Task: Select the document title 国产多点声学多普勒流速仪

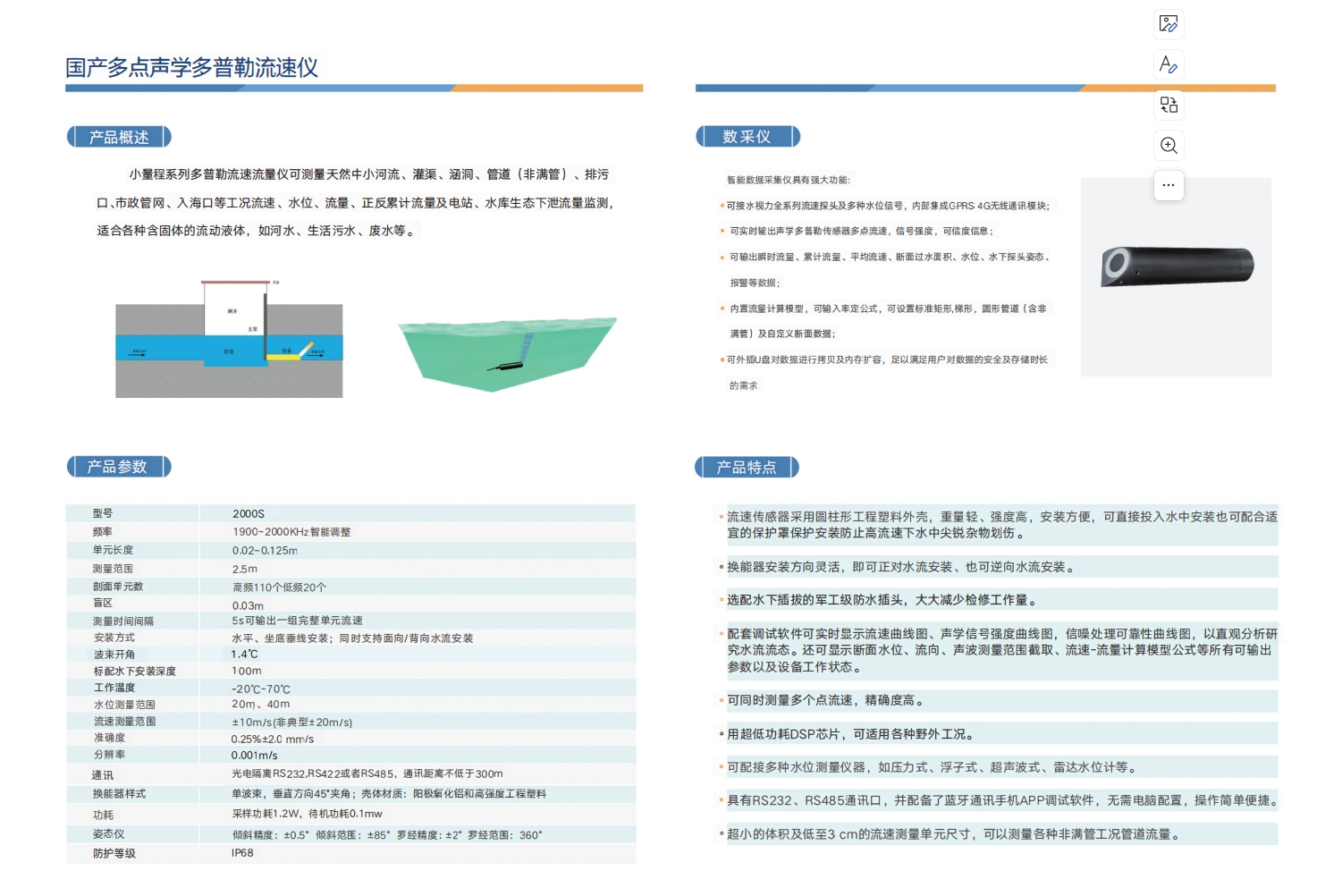Action: coord(194,66)
